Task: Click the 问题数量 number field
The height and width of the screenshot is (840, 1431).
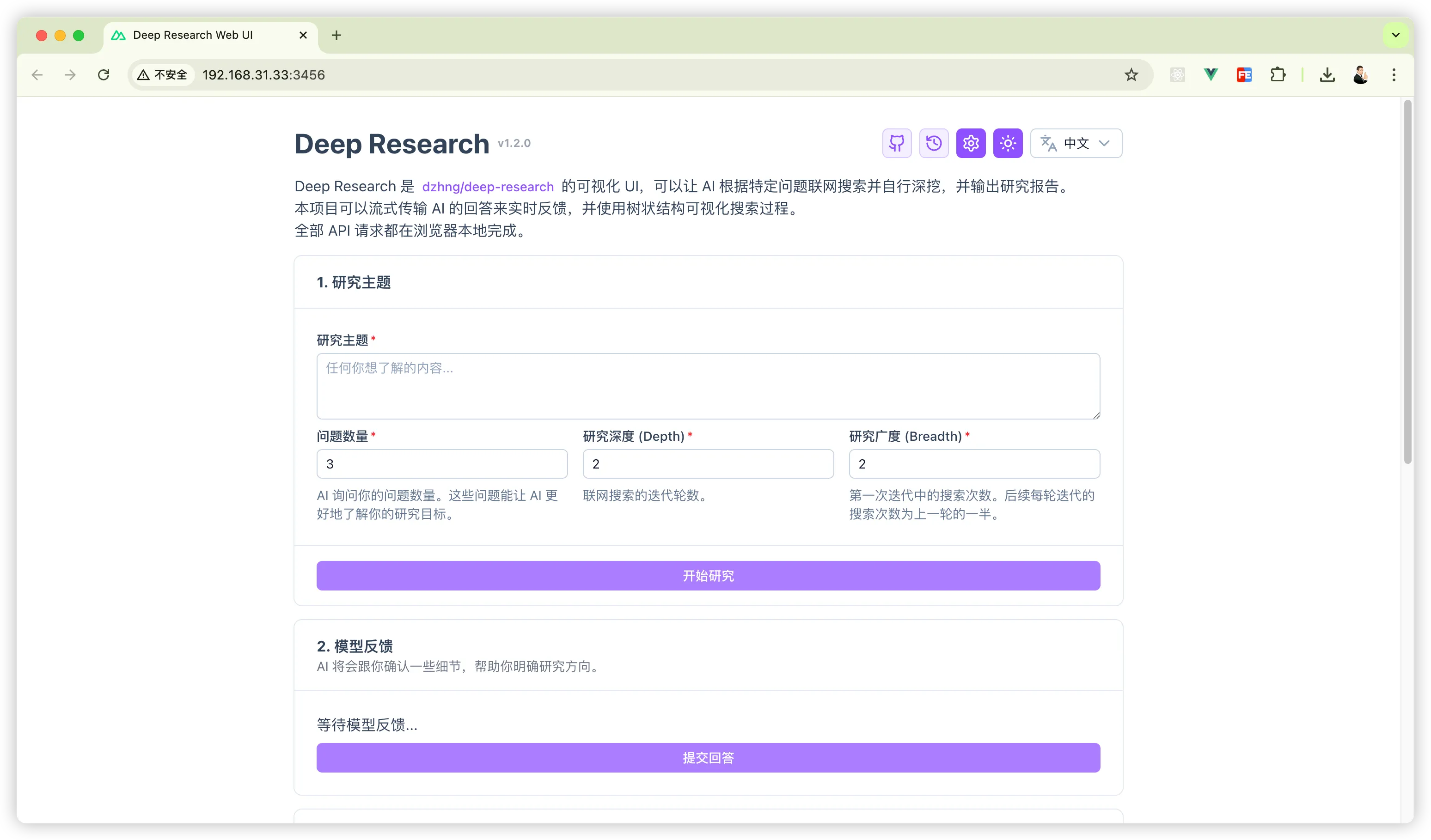Action: (442, 464)
